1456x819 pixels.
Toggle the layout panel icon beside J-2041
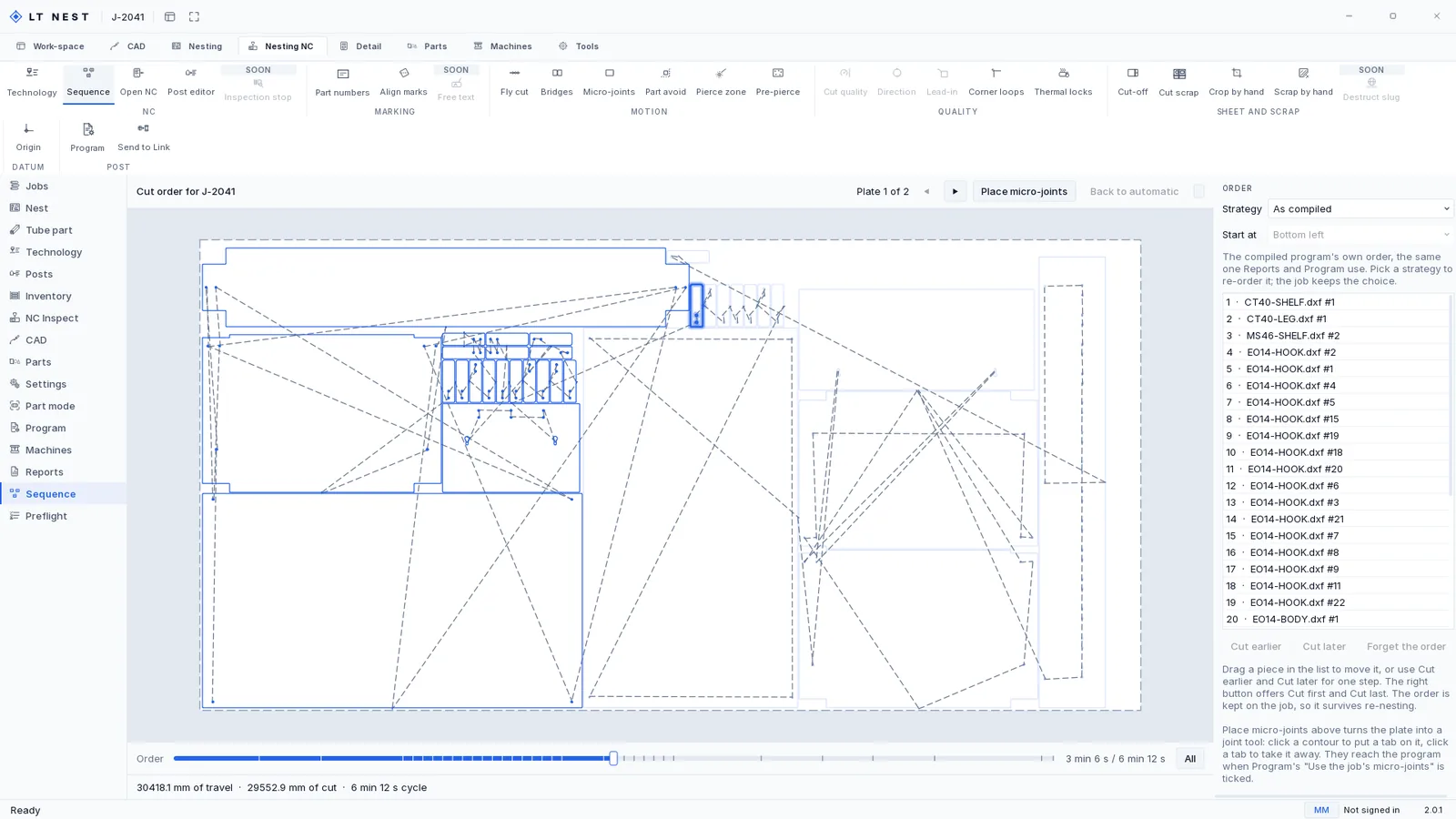pos(170,16)
